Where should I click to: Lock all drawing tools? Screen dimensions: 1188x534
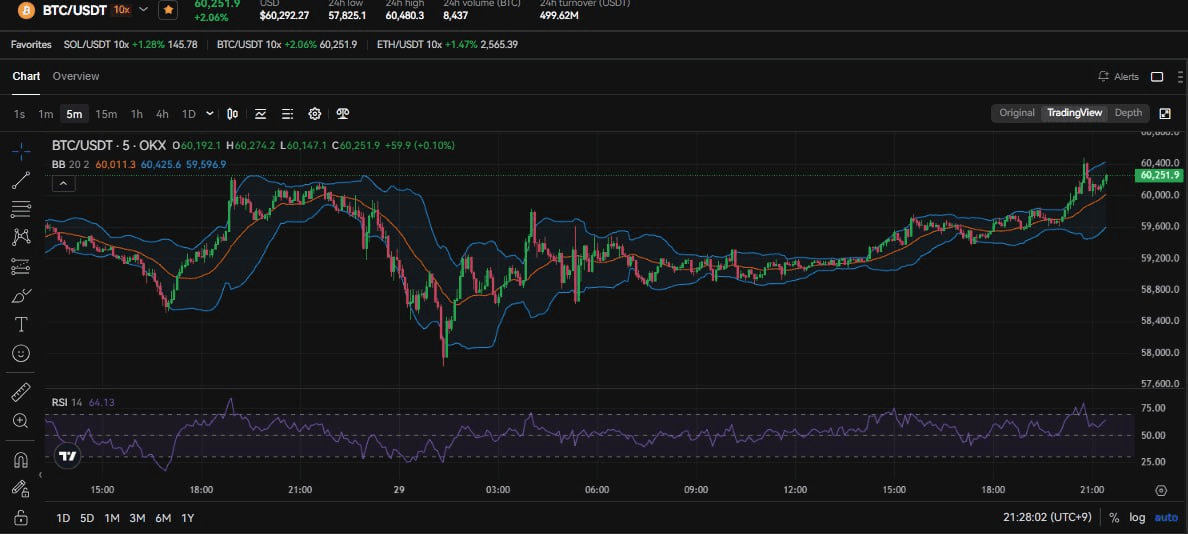tap(21, 518)
